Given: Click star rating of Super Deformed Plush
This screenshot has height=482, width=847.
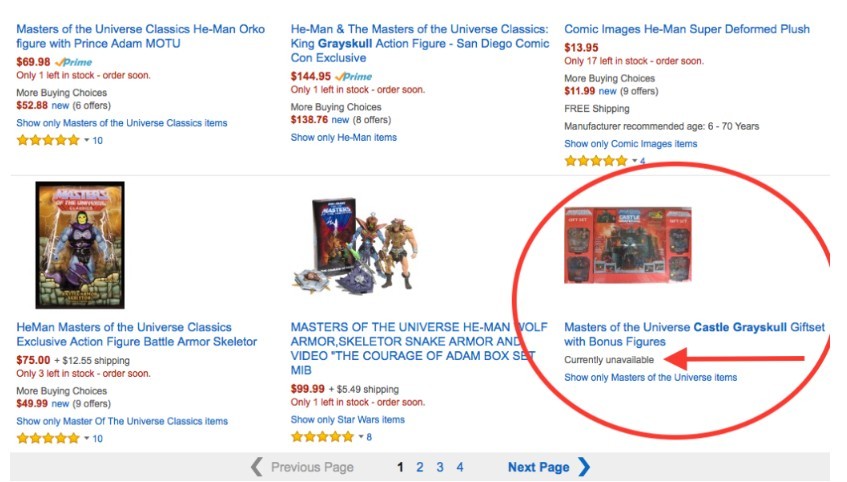Looking at the screenshot, I should point(595,160).
